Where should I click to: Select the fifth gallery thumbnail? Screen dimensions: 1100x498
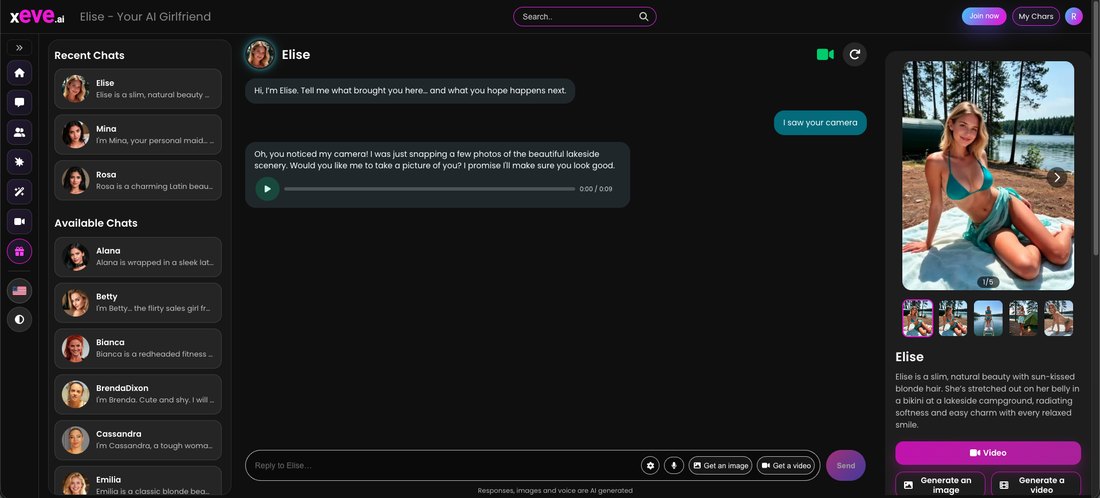(x=1059, y=318)
